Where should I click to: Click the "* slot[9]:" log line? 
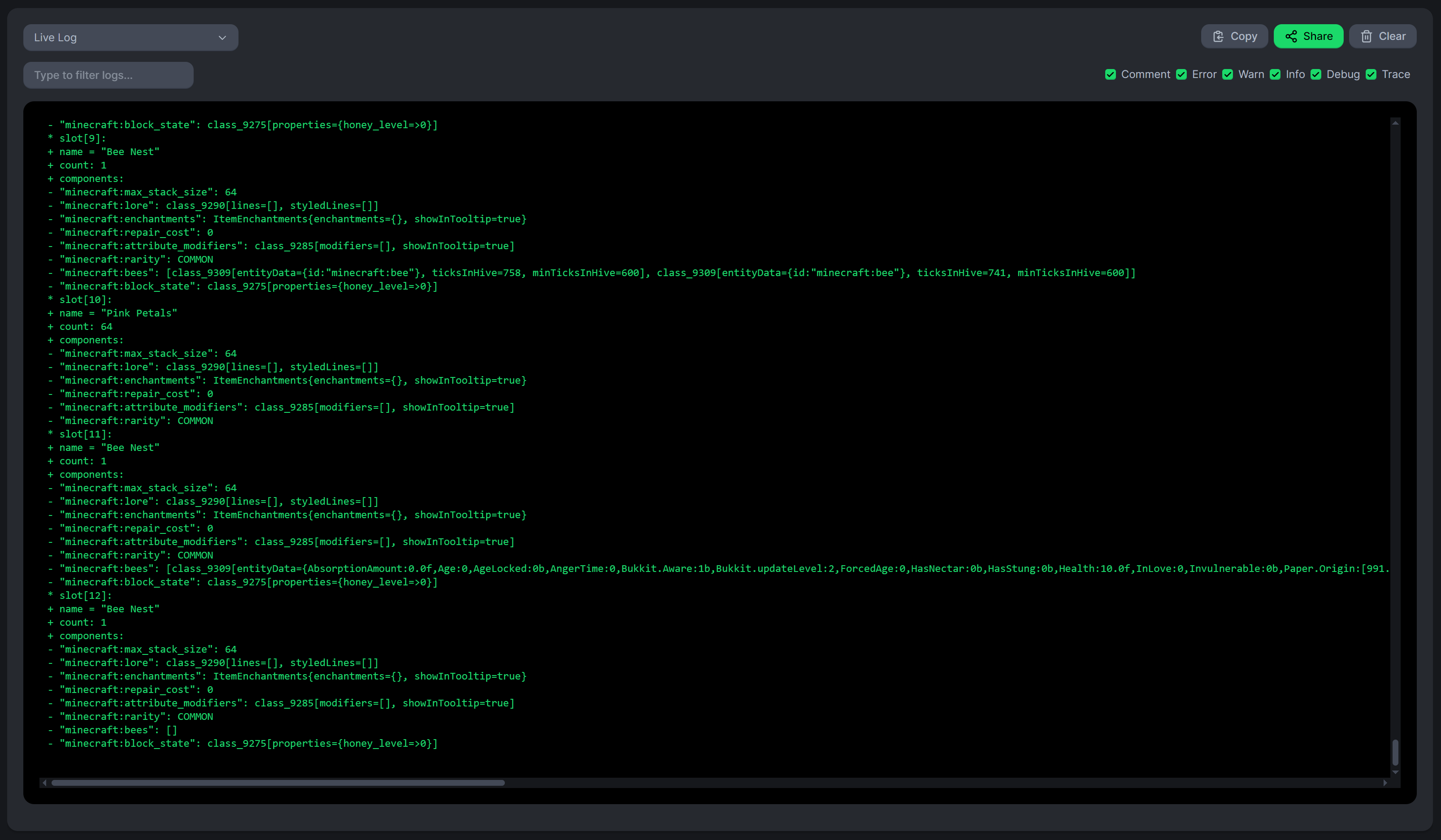coord(77,139)
